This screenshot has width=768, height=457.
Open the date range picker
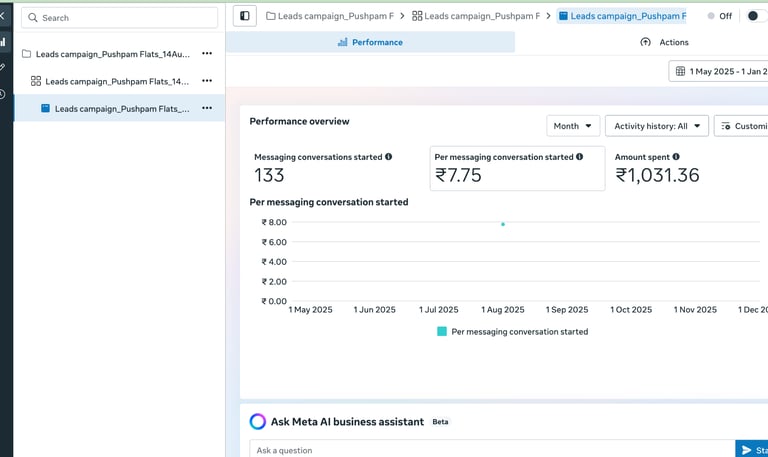click(x=720, y=71)
